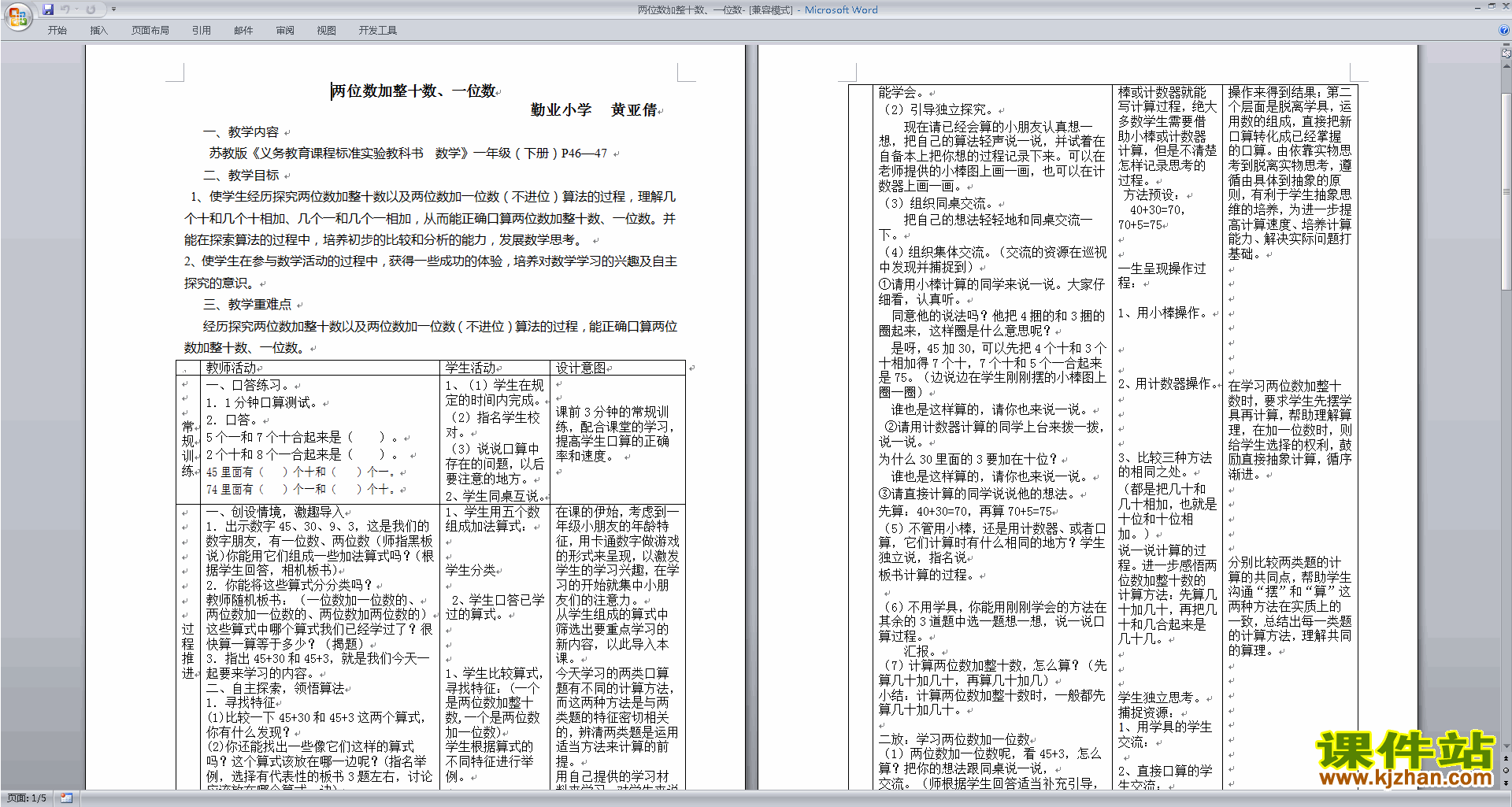Click the table header cell 设计意图
The width and height of the screenshot is (1512, 807).
tap(581, 368)
